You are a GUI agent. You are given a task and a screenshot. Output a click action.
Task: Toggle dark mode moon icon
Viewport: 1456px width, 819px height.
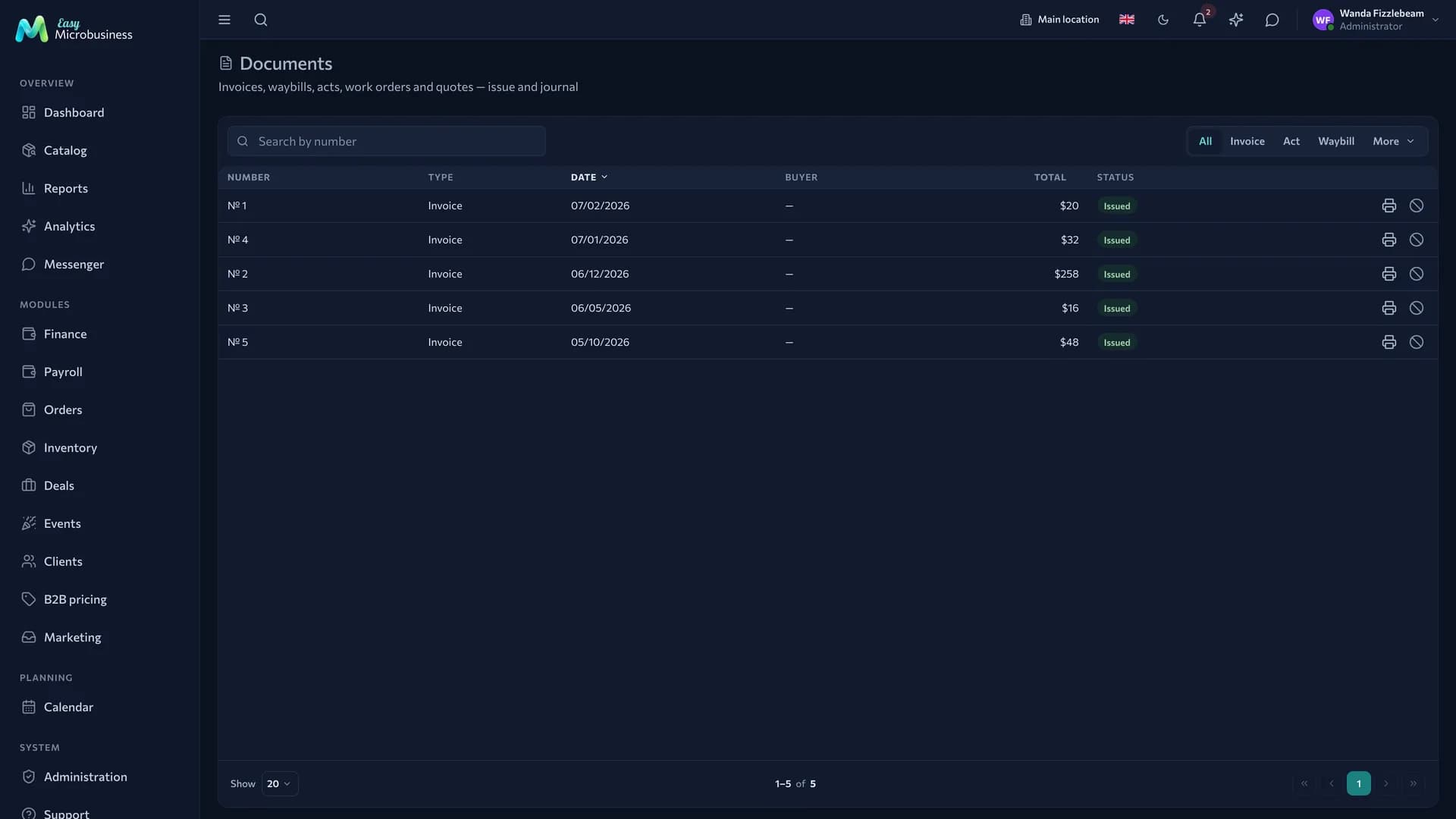[x=1163, y=20]
